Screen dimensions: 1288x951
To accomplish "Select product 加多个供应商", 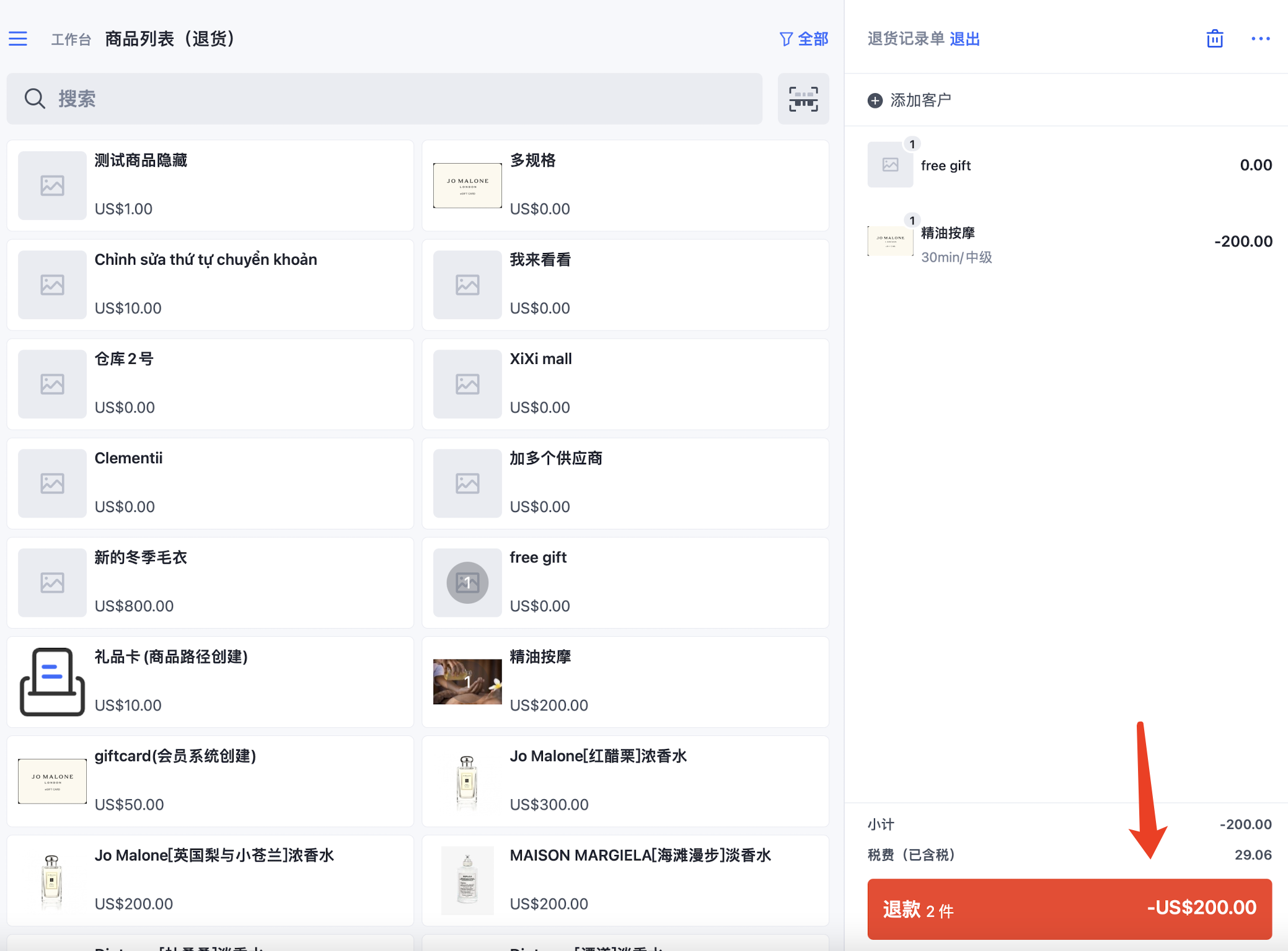I will (x=625, y=483).
